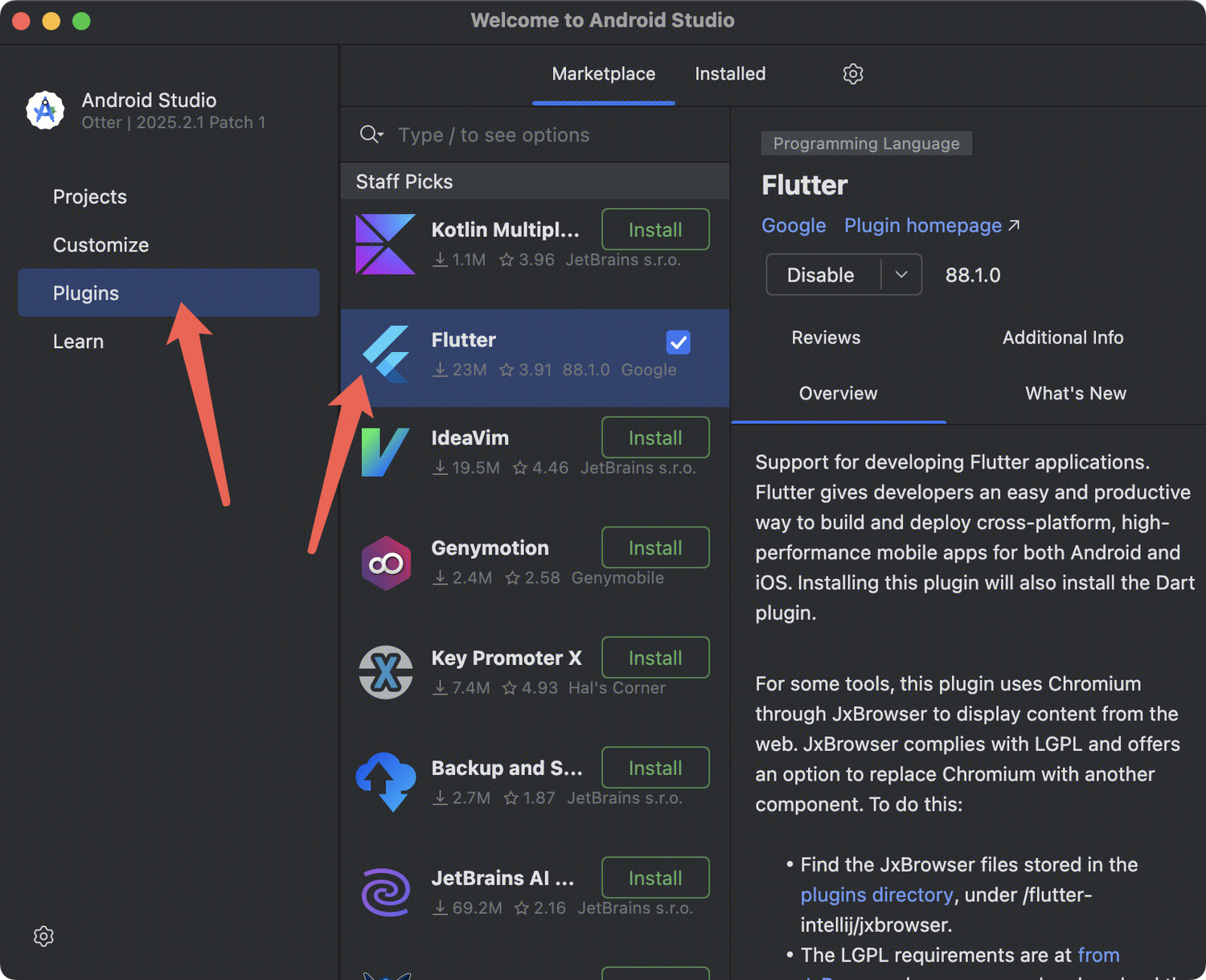Open plugin settings gear beside Installed tab
1206x980 pixels.
[853, 74]
